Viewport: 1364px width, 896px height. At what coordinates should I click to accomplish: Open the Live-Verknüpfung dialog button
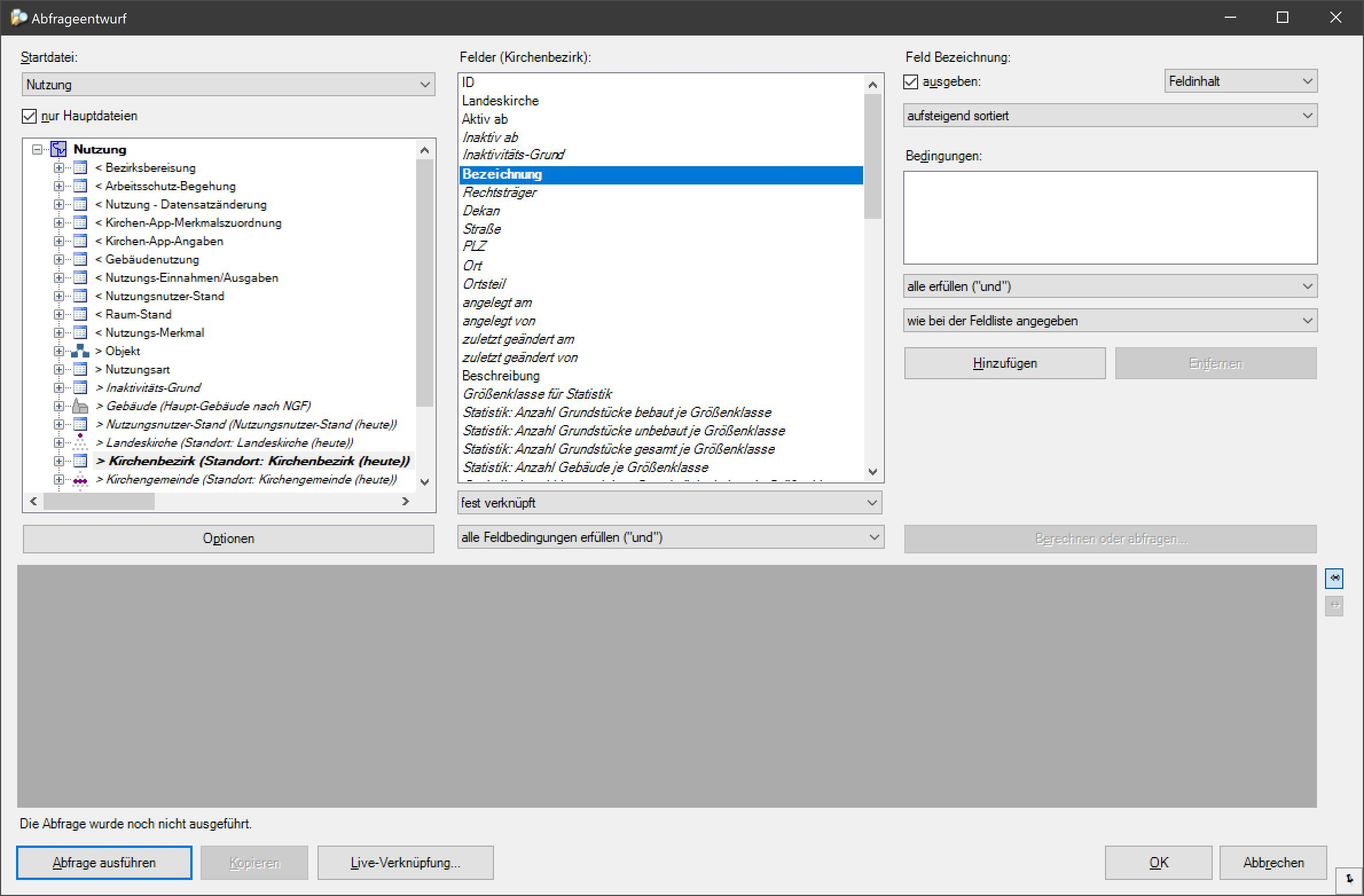click(405, 863)
